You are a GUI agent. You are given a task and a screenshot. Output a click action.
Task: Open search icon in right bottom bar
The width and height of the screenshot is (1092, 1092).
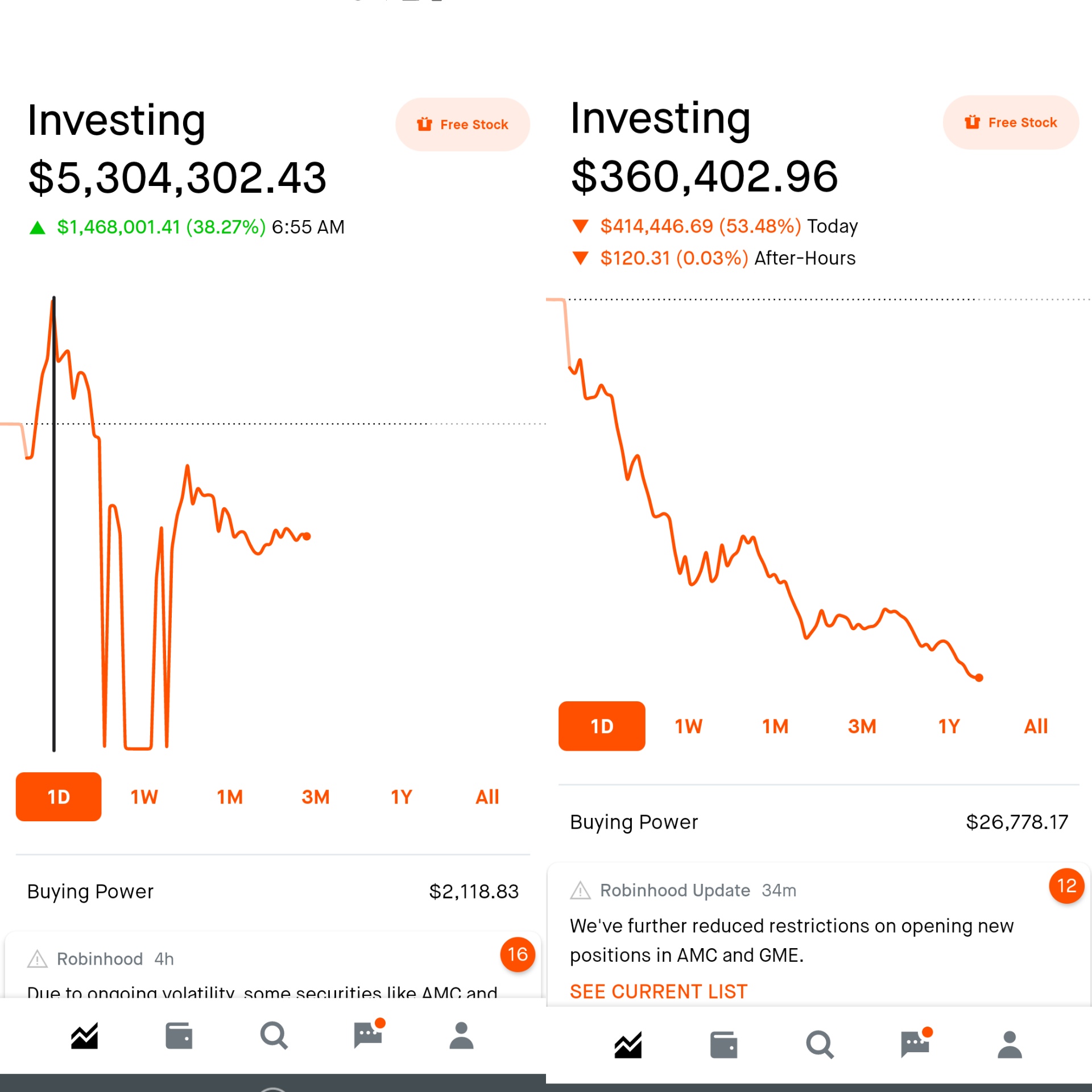(x=820, y=1045)
